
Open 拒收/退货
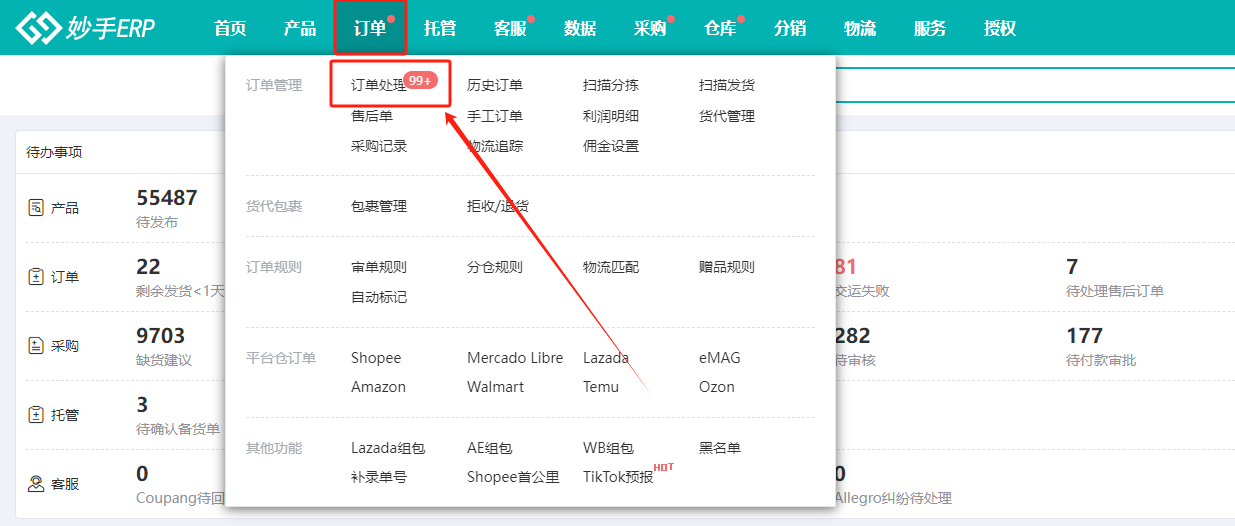(498, 206)
